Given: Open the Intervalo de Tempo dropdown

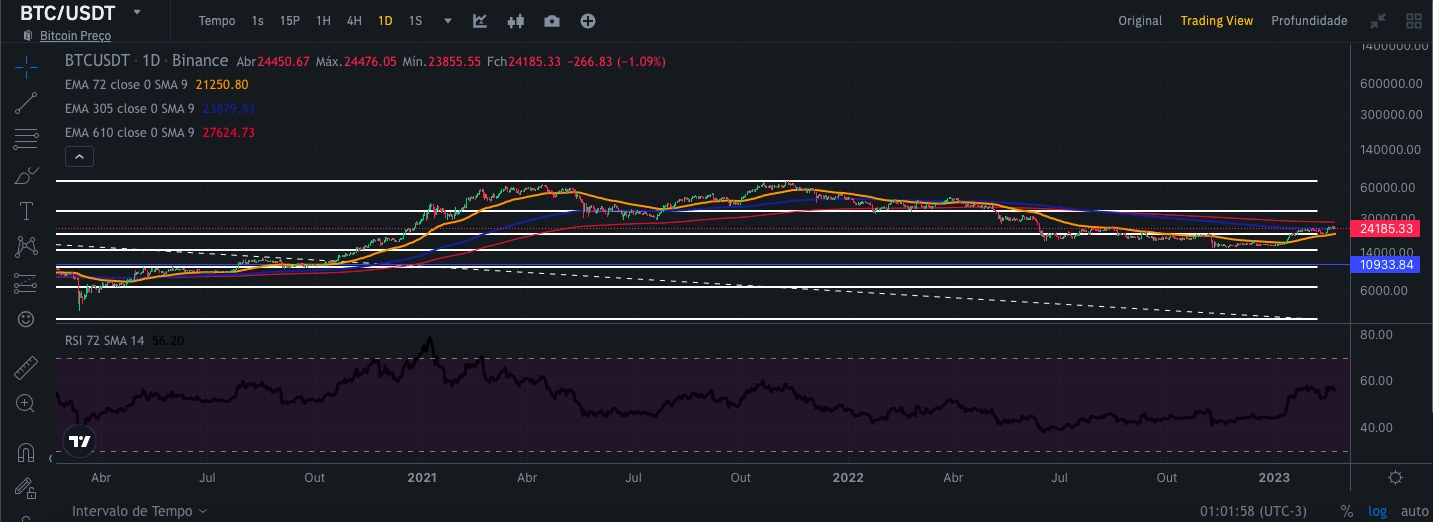Looking at the screenshot, I should click(140, 511).
